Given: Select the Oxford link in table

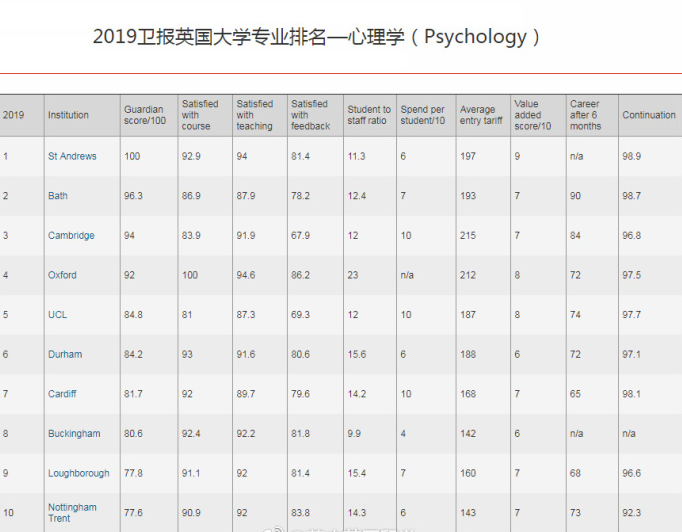Looking at the screenshot, I should (x=62, y=275).
